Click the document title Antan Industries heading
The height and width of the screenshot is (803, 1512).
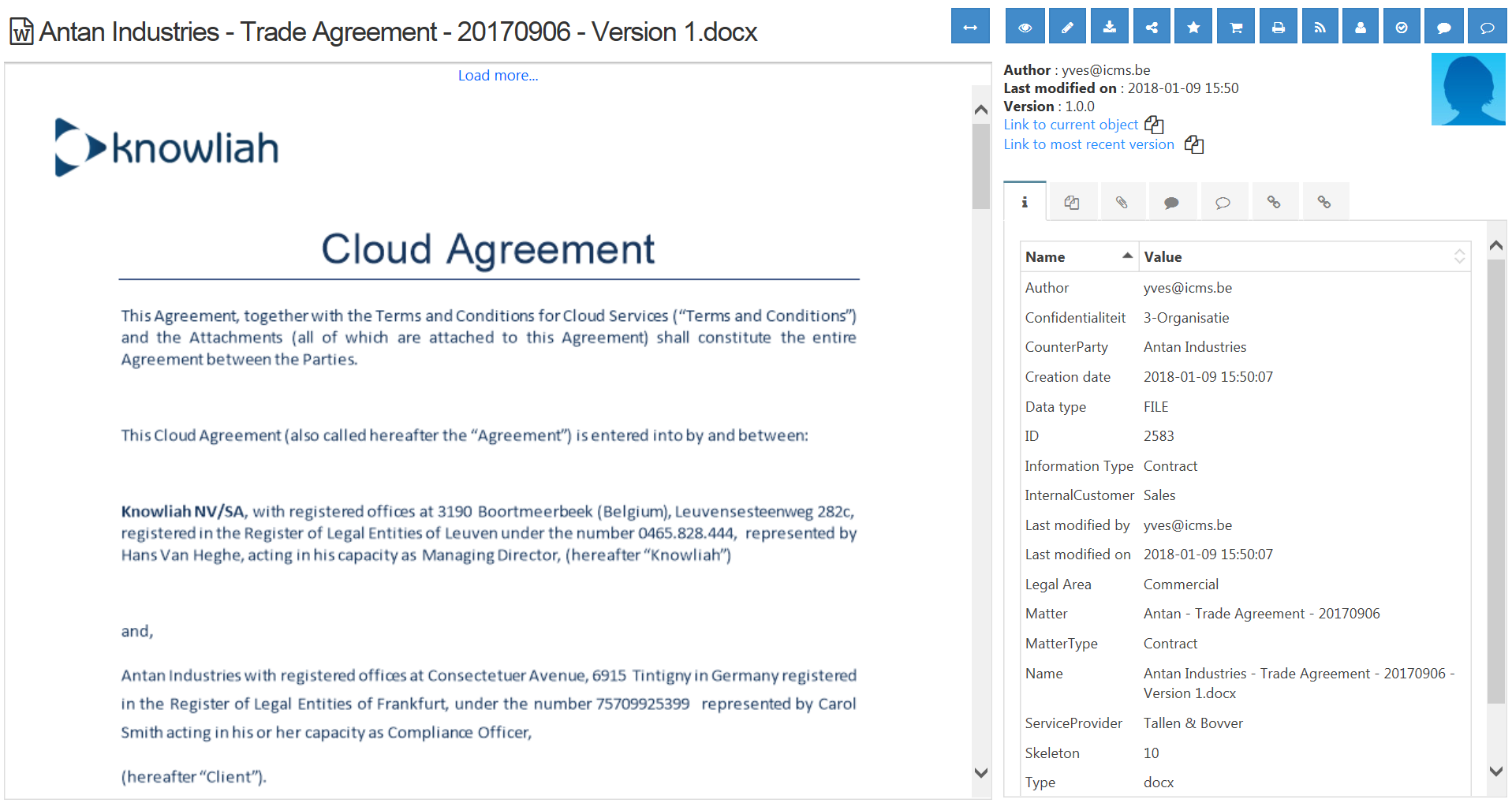(398, 32)
